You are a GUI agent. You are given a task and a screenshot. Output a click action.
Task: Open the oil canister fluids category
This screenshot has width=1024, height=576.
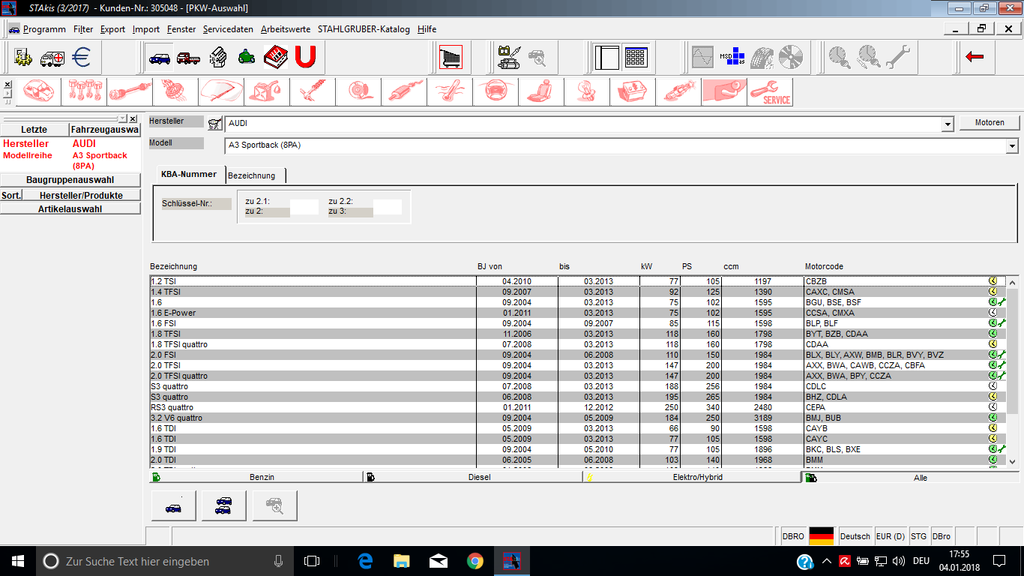[267, 91]
